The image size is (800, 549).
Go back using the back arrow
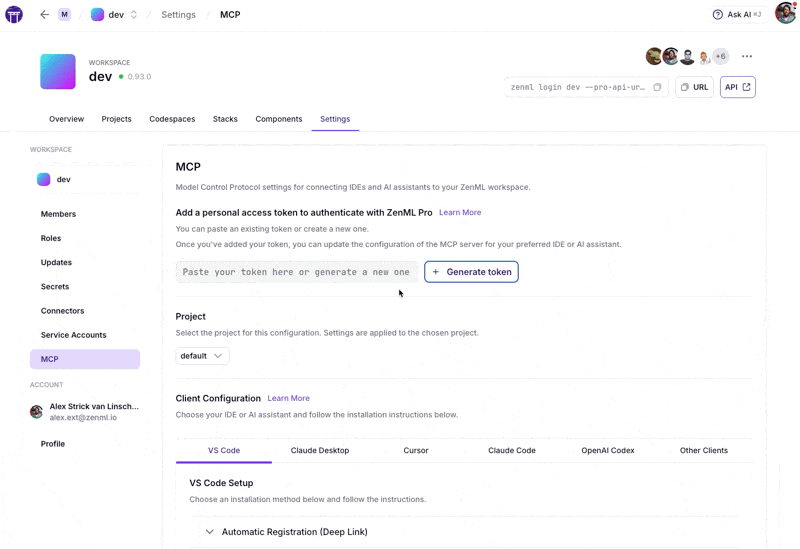(x=44, y=15)
